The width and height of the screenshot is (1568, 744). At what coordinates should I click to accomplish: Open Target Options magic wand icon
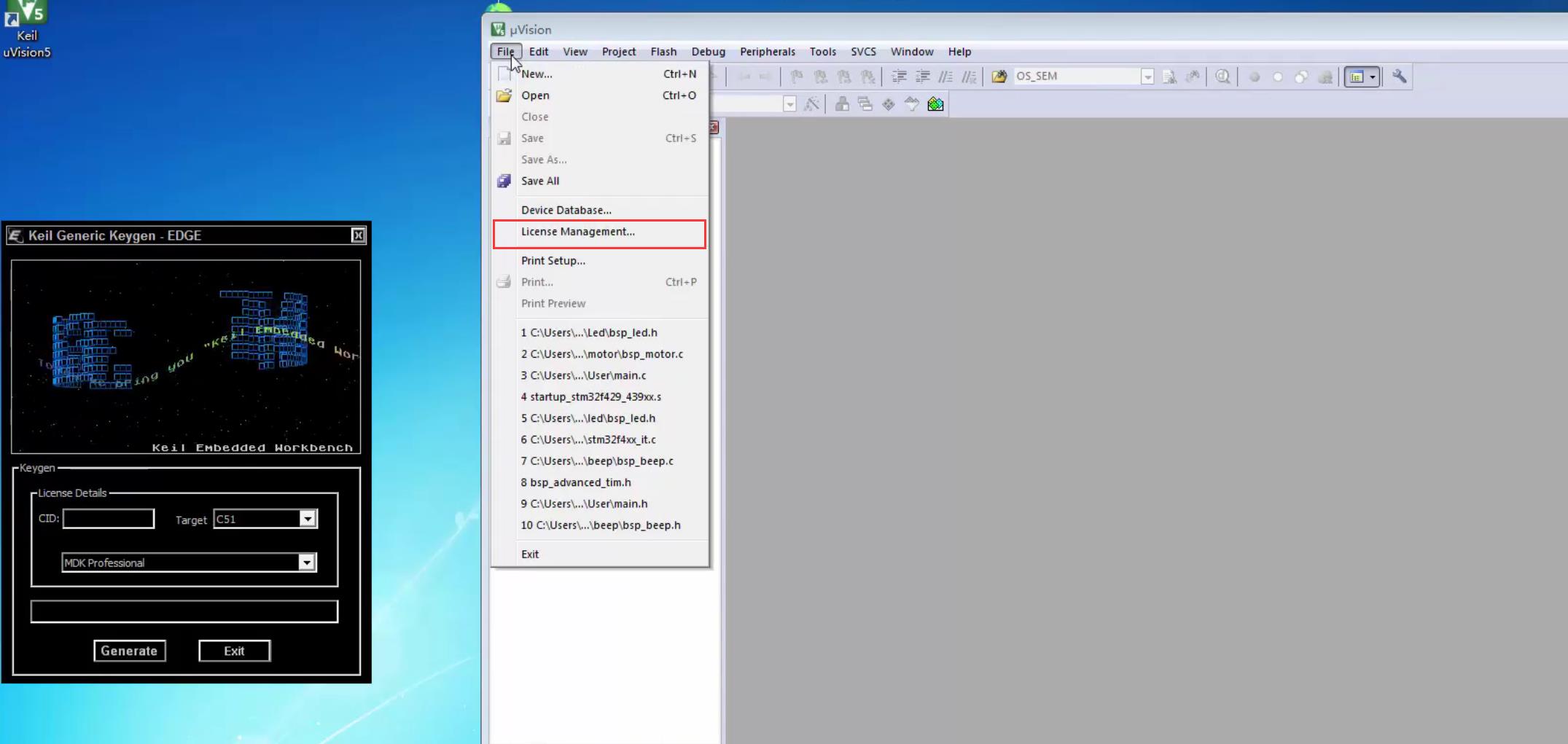click(811, 104)
